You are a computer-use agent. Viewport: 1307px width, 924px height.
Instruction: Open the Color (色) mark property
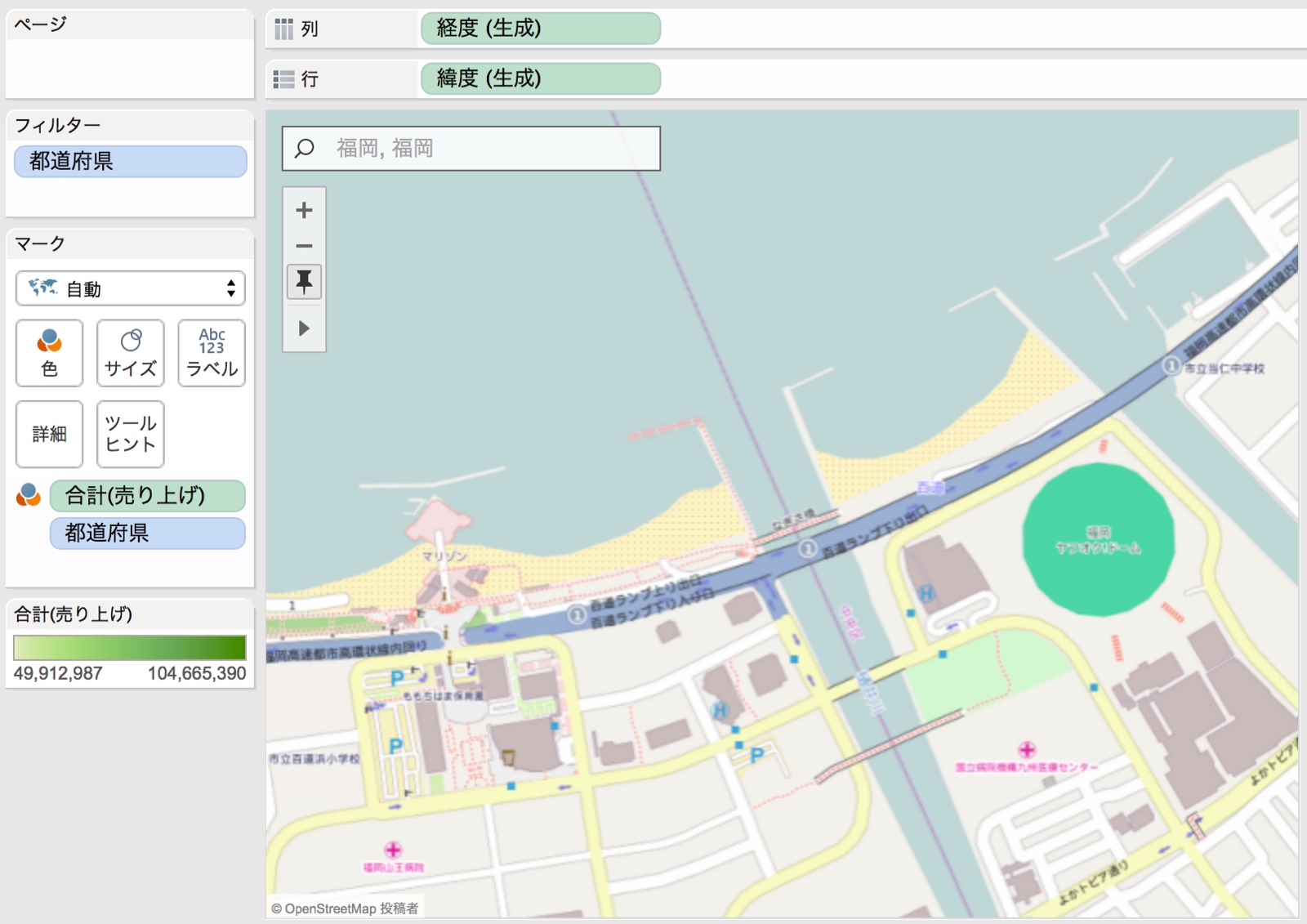point(49,353)
